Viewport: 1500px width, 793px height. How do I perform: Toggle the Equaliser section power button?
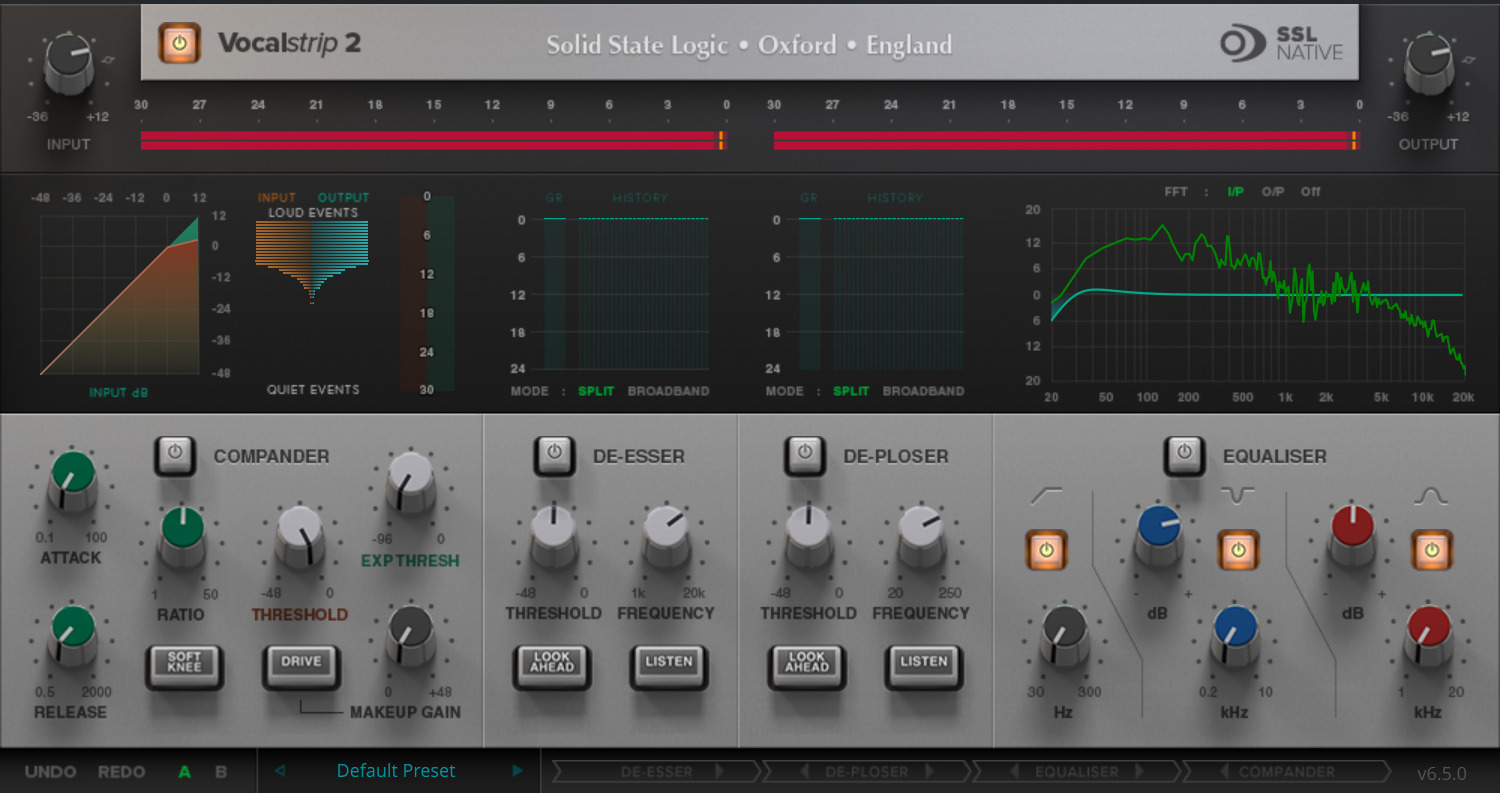pyautogui.click(x=1184, y=455)
